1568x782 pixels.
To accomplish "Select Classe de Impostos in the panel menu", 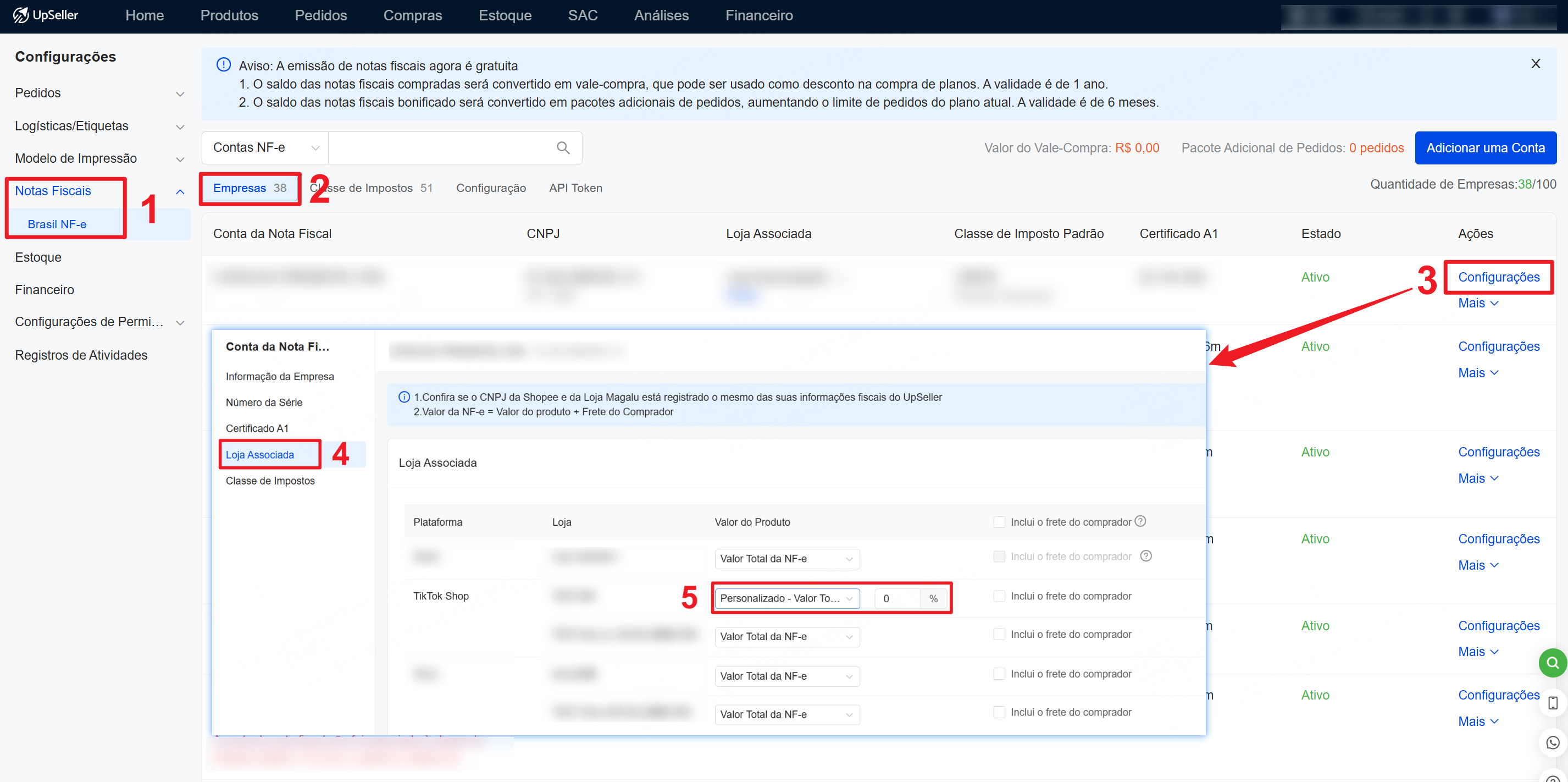I will point(270,481).
